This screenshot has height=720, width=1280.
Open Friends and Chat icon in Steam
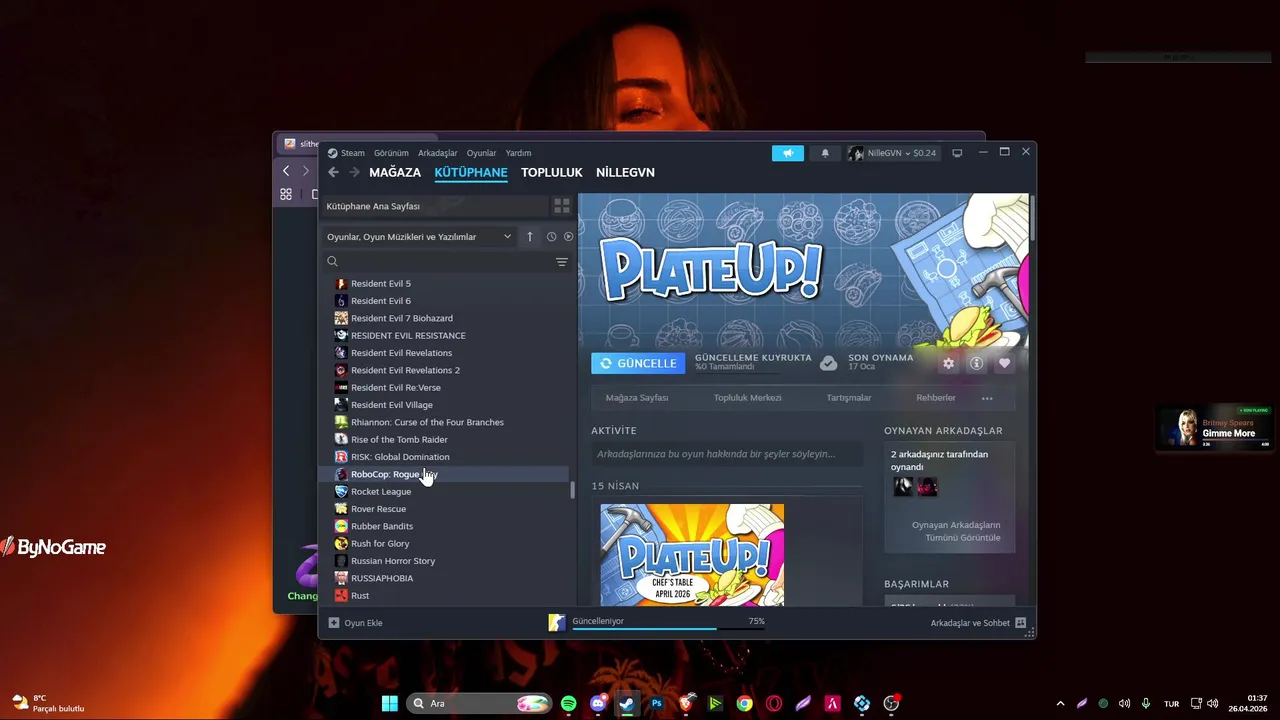pyautogui.click(x=1020, y=622)
